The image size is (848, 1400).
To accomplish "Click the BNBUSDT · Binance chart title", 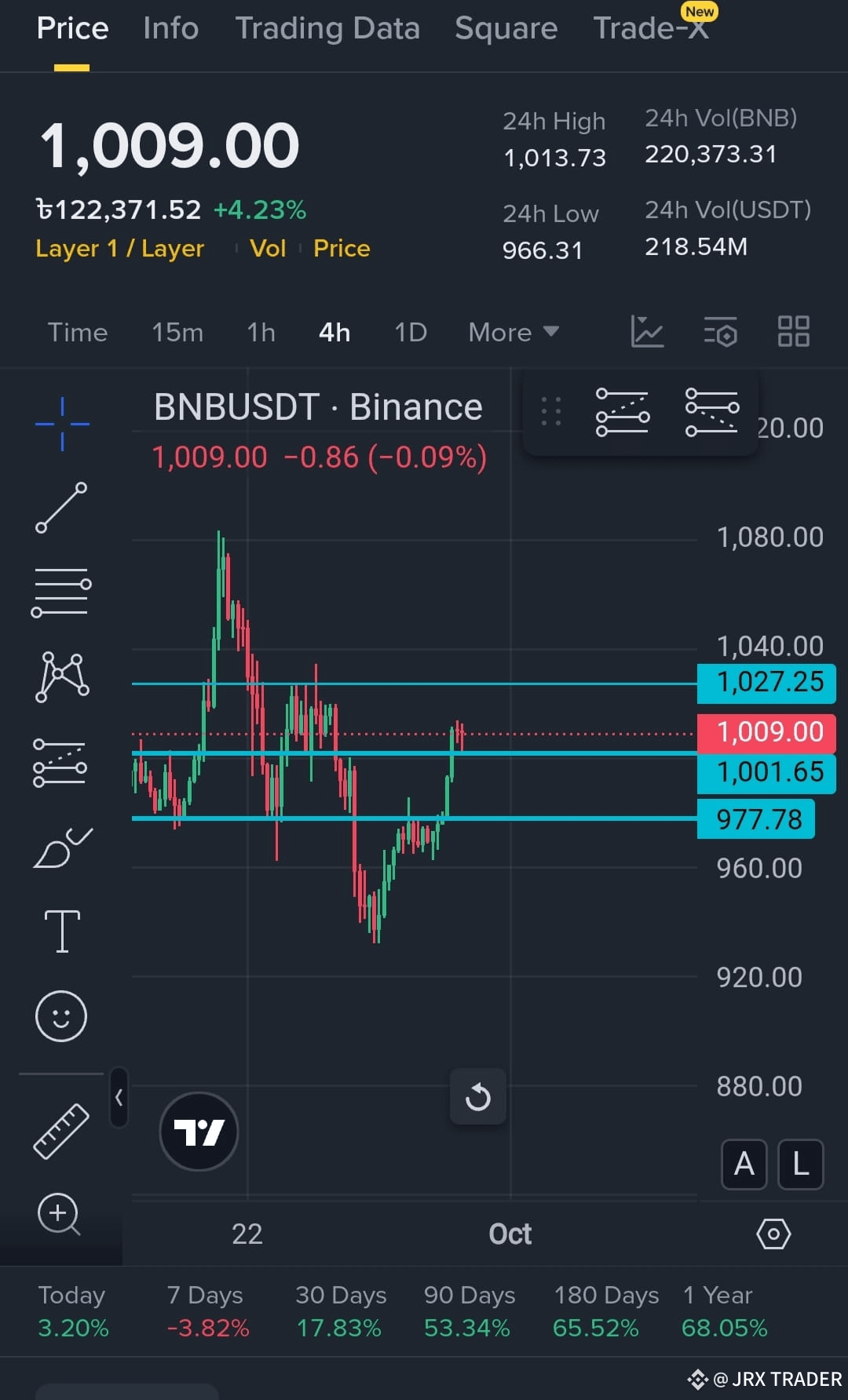I will click(x=318, y=407).
